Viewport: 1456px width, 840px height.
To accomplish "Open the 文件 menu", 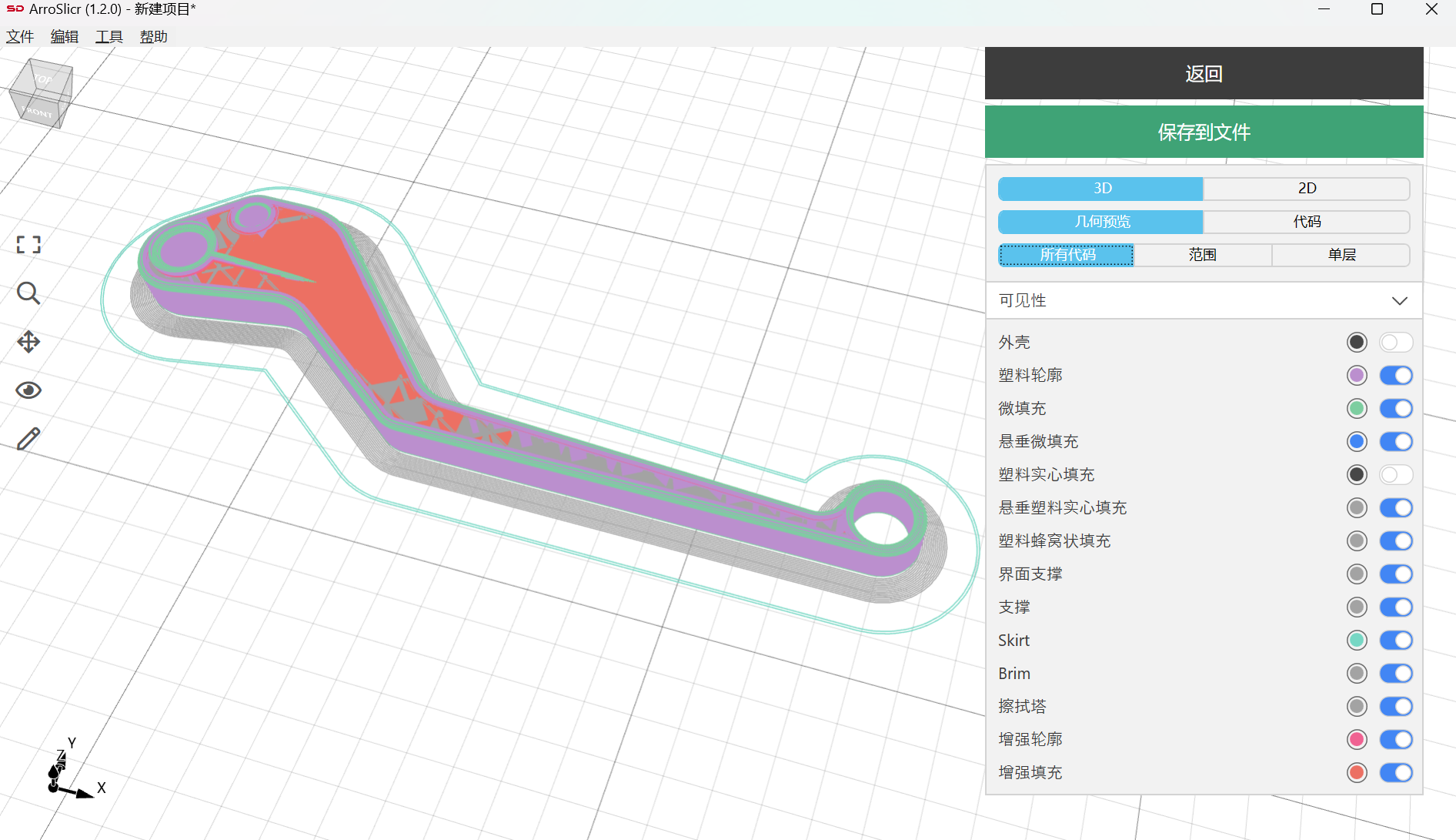I will [x=20, y=37].
